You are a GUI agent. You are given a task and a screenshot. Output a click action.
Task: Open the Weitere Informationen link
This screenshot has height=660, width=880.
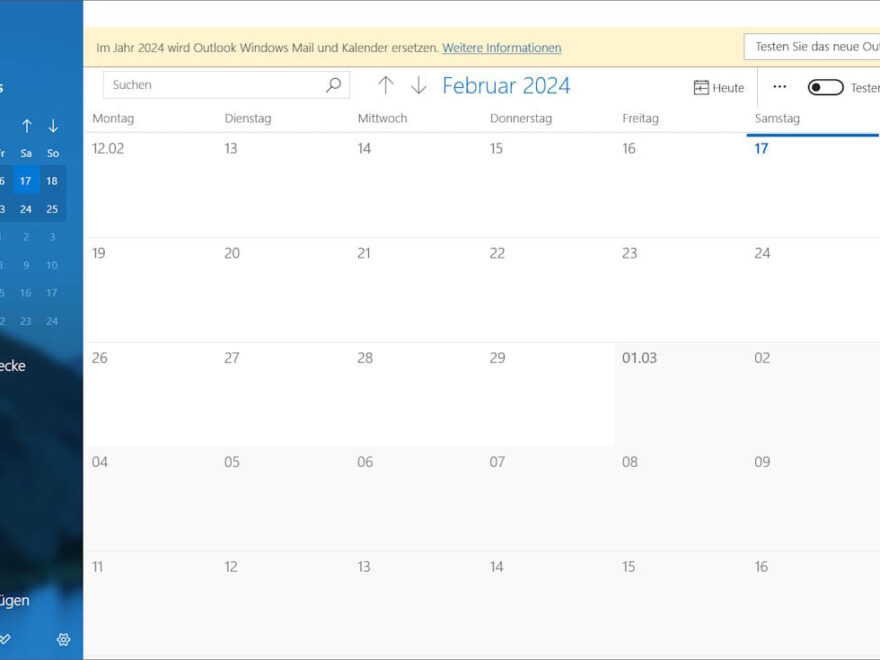502,48
